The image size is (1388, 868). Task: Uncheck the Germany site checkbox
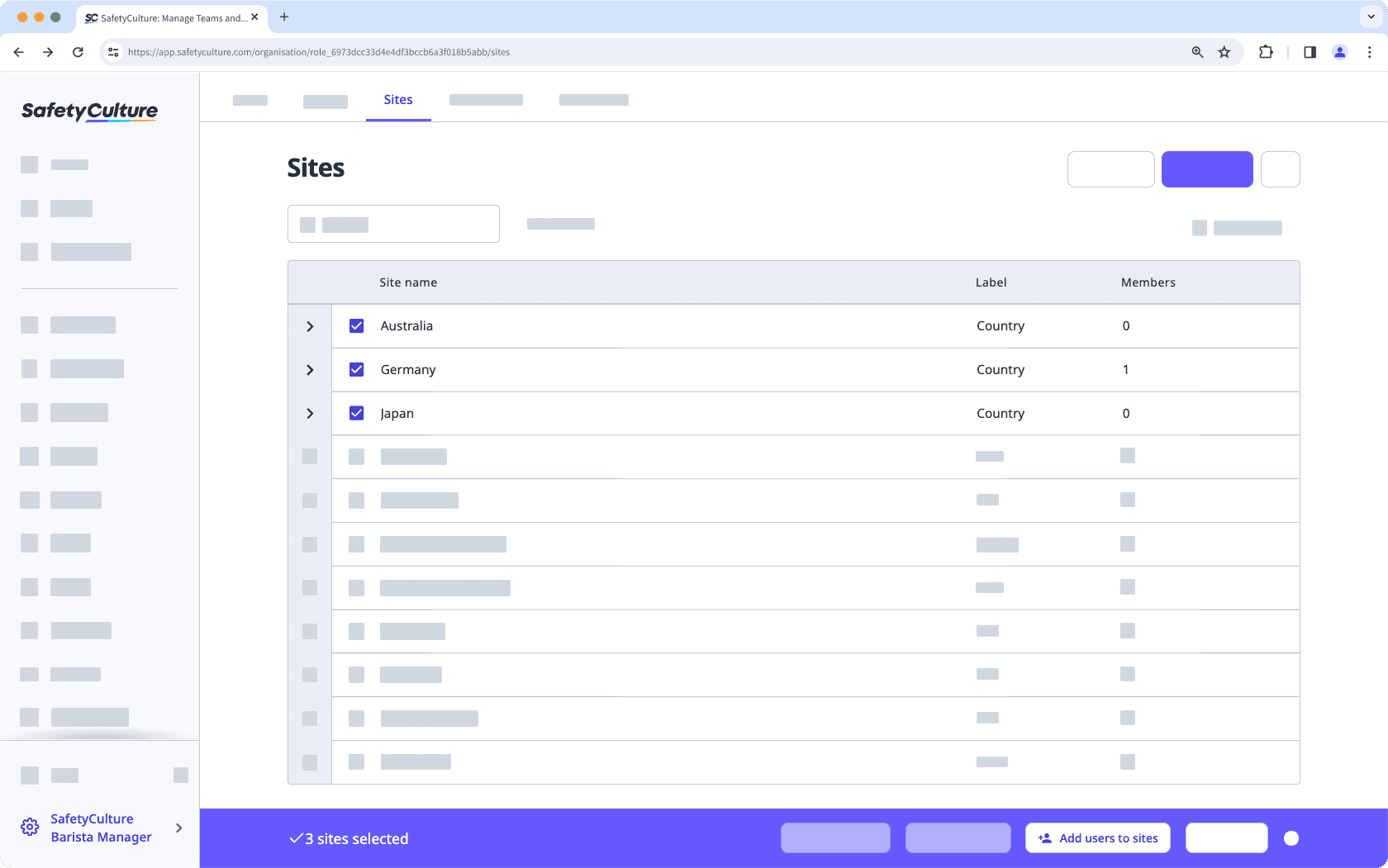coord(356,369)
